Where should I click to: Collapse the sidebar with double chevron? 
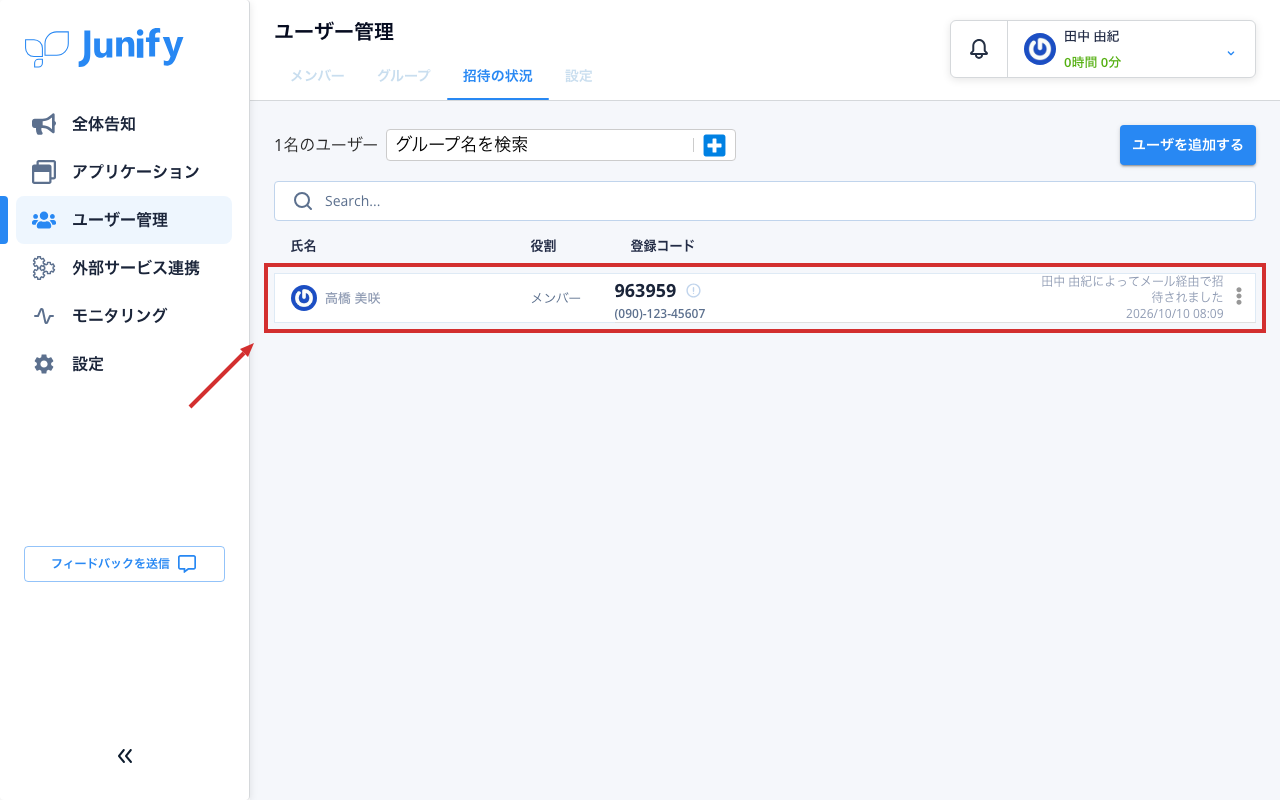point(125,756)
